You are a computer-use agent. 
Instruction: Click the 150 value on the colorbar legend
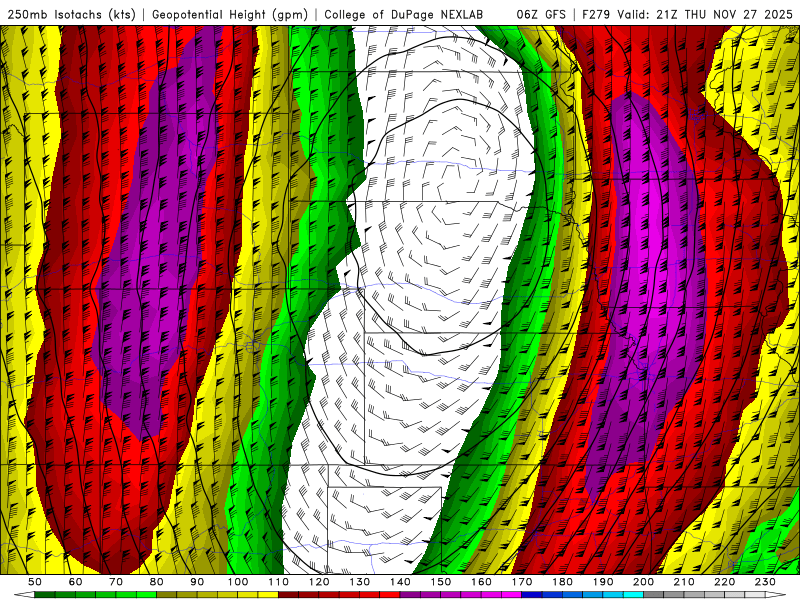coord(441,582)
